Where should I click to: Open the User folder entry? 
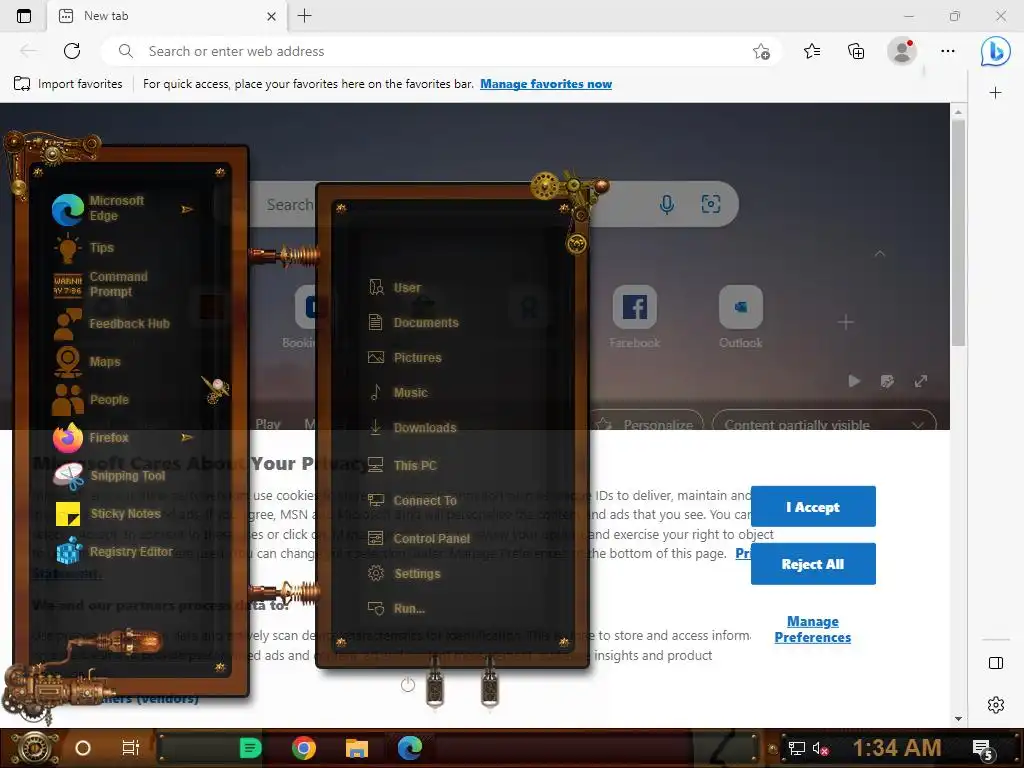click(395, 287)
